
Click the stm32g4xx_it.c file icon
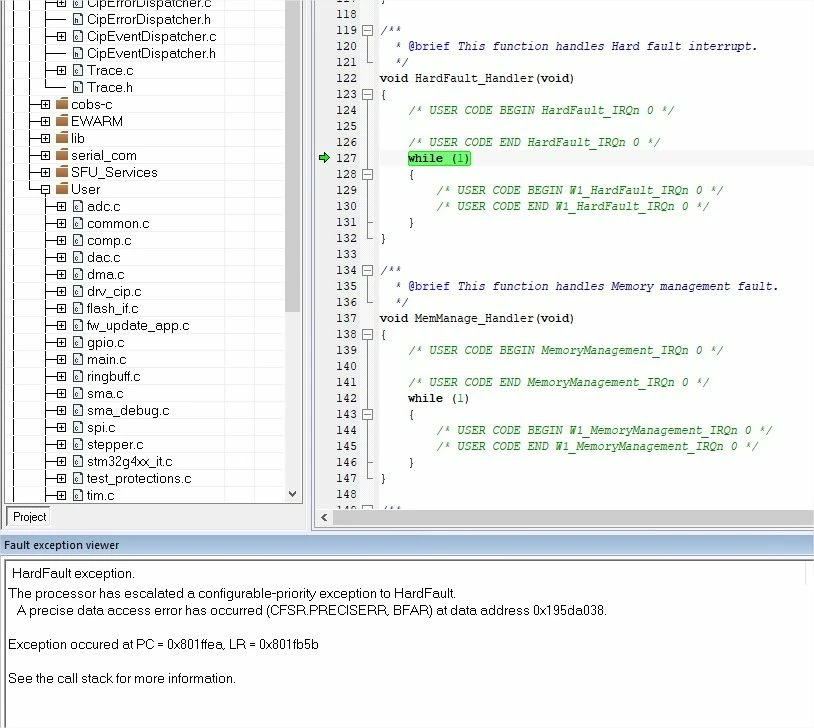[x=78, y=461]
